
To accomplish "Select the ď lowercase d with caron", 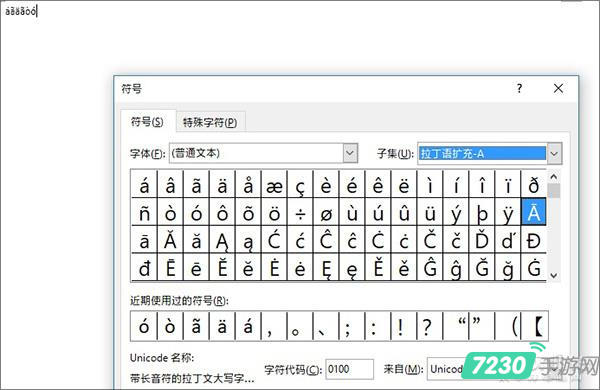I will (x=508, y=240).
